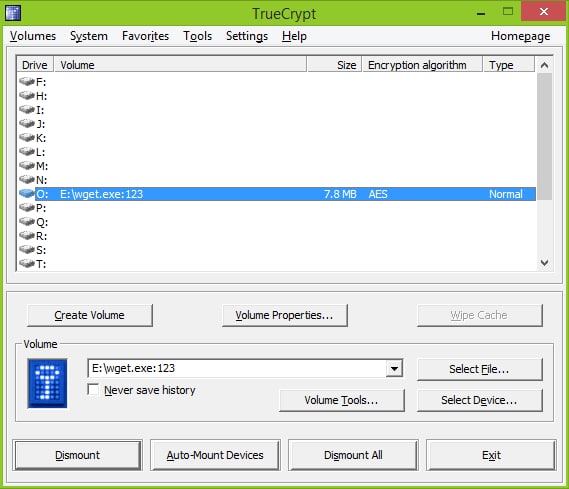Click the E:\wget.exe:123 volume cell in list
The image size is (569, 489).
click(102, 194)
